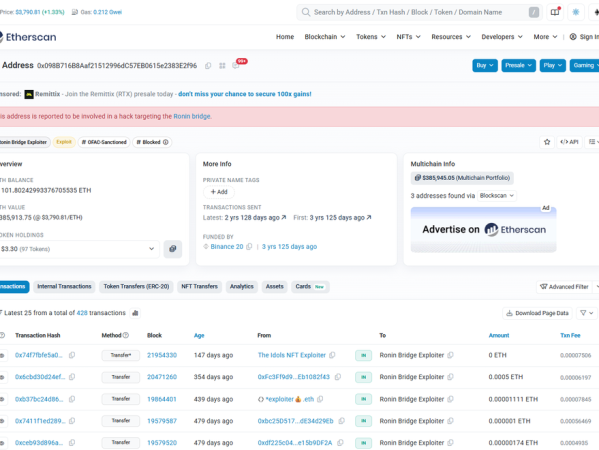The image size is (599, 450).
Task: Open the API button
Action: click(569, 142)
